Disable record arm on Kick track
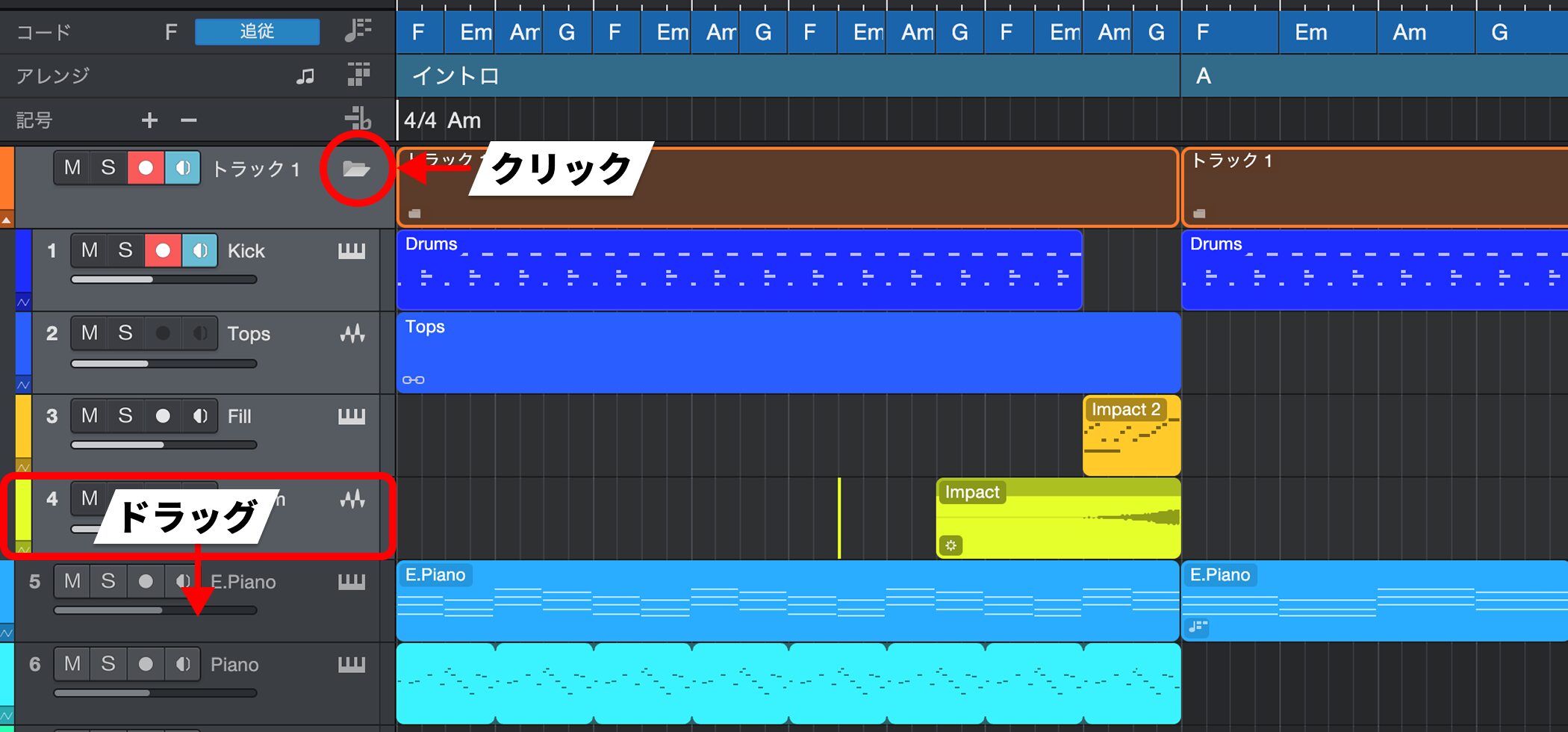 pyautogui.click(x=163, y=250)
